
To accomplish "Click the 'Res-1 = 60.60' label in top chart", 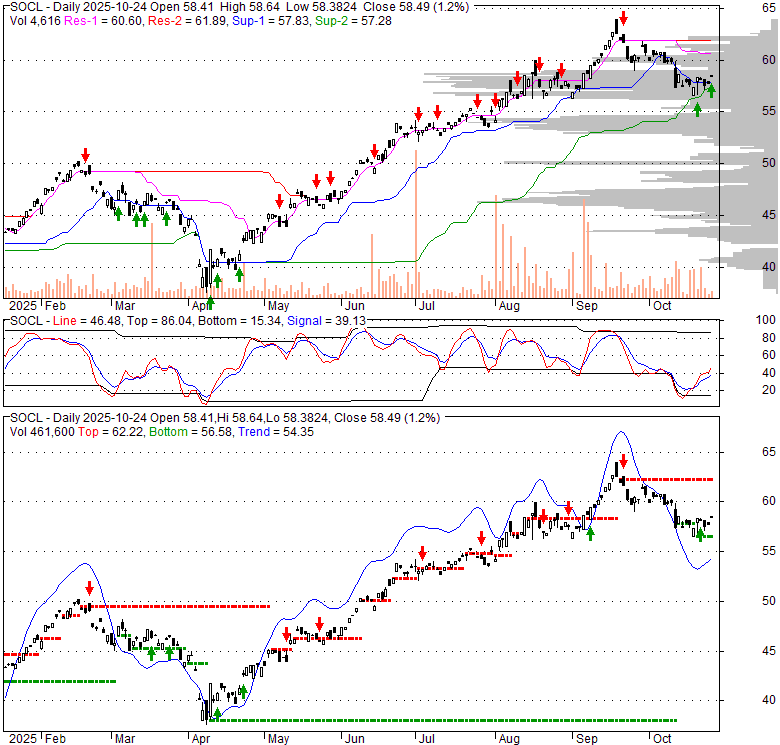I will pos(103,21).
